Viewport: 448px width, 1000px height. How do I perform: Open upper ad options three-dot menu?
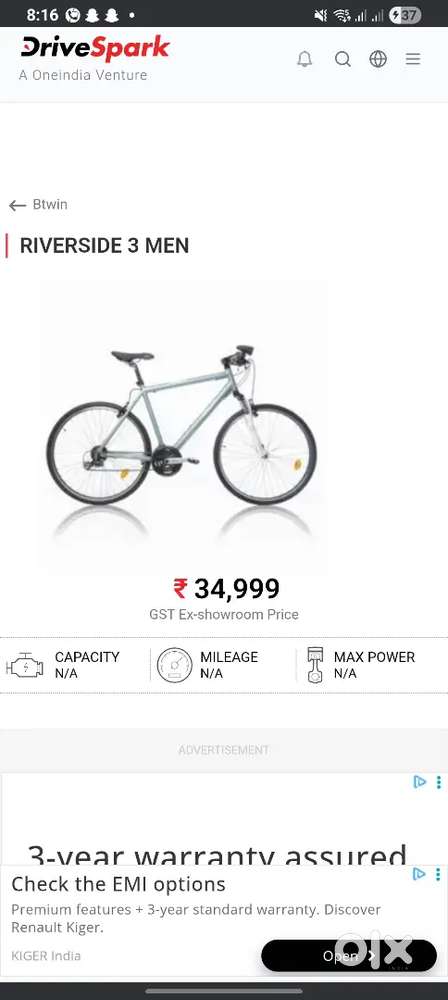[438, 782]
